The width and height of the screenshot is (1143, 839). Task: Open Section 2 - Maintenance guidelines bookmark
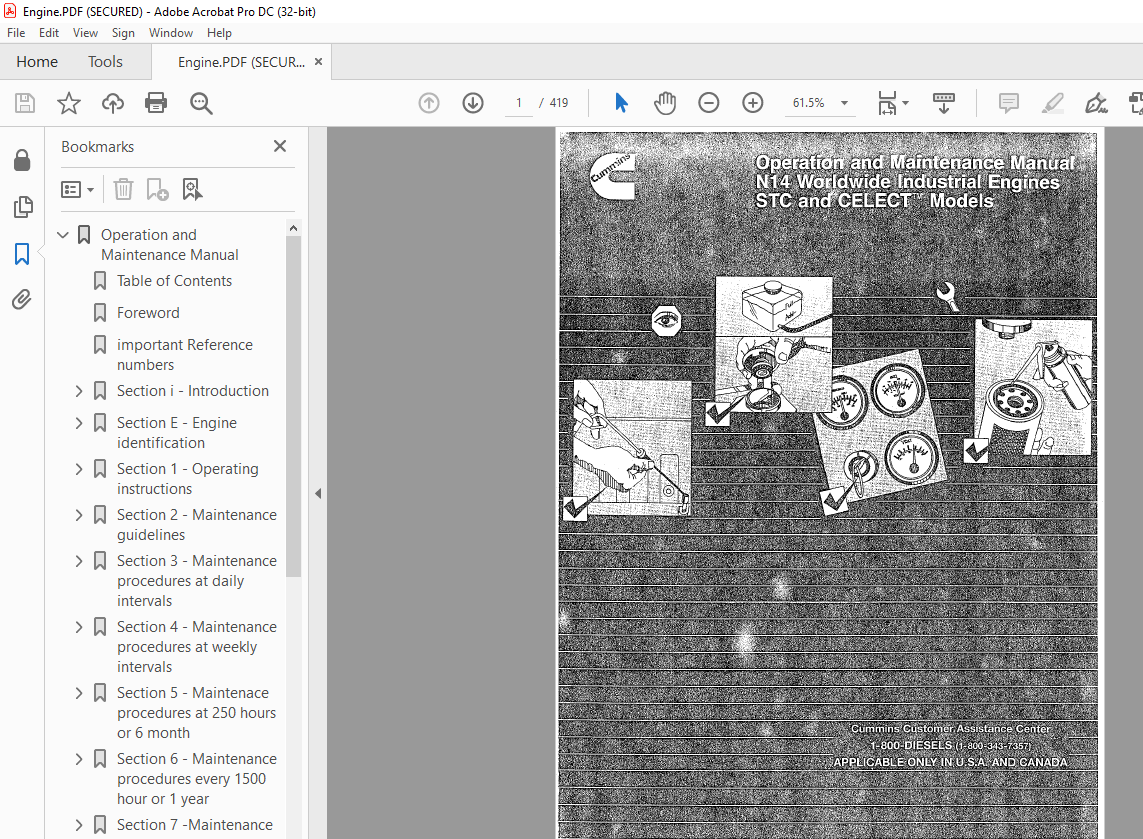point(197,525)
